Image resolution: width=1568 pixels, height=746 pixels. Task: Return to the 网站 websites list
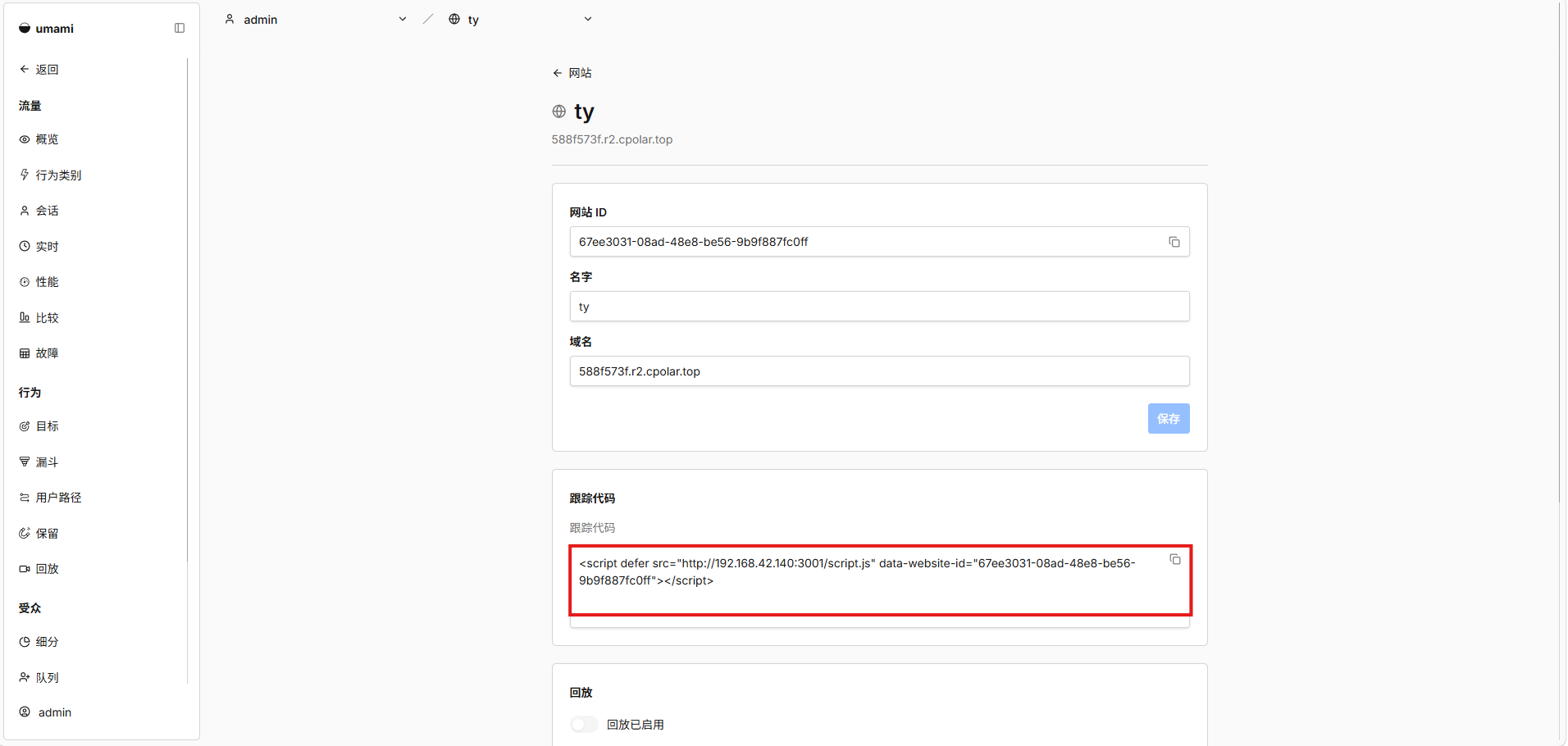point(572,73)
